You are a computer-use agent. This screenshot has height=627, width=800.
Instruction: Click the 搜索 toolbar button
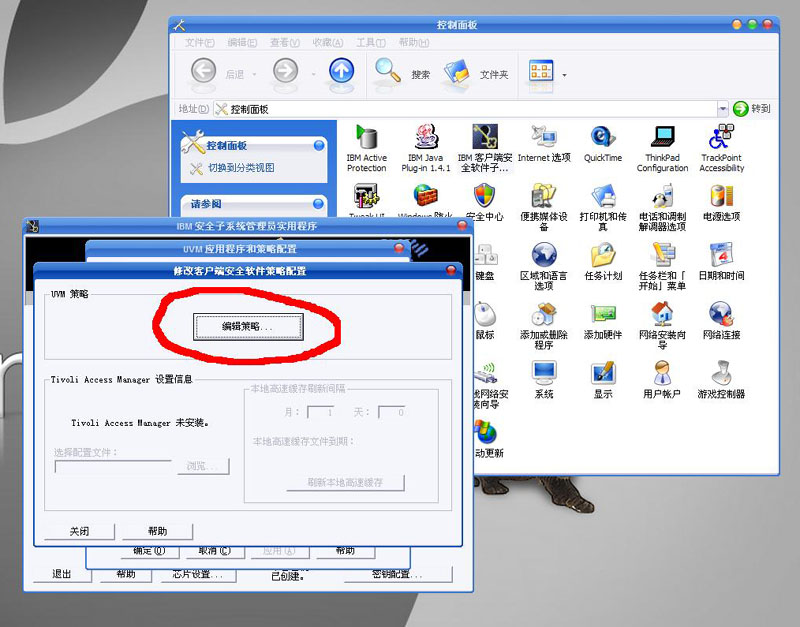coord(403,72)
